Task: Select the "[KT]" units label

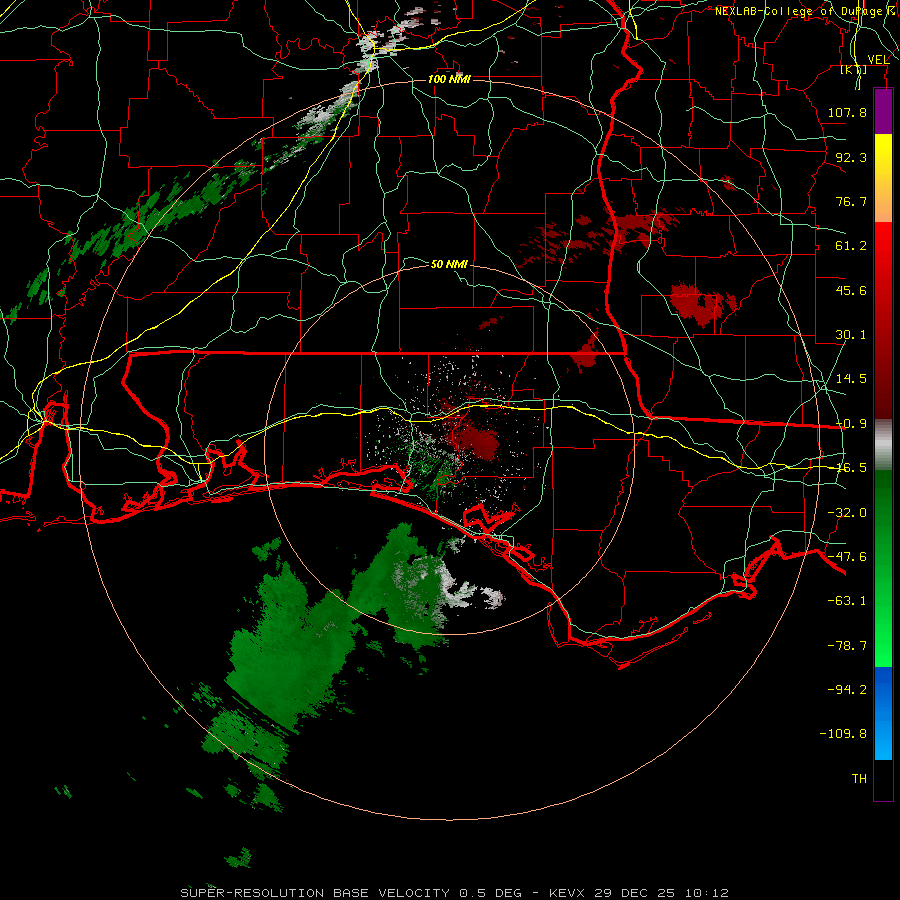Action: click(x=854, y=69)
